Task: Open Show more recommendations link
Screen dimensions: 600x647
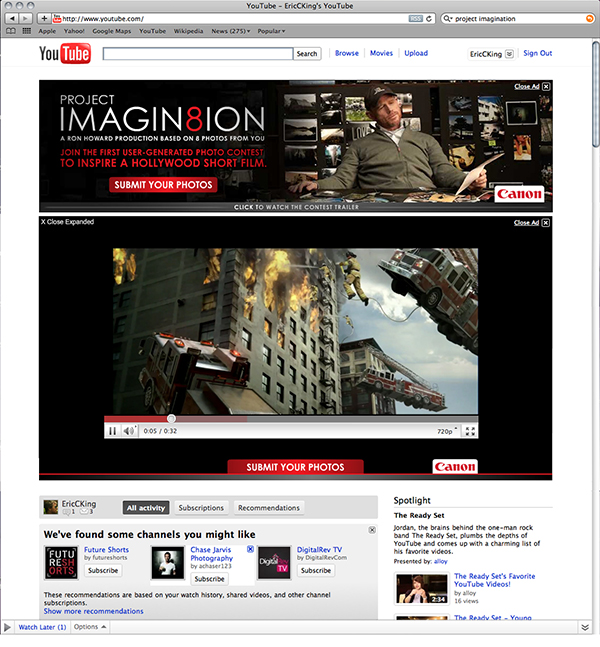Action: tap(94, 611)
